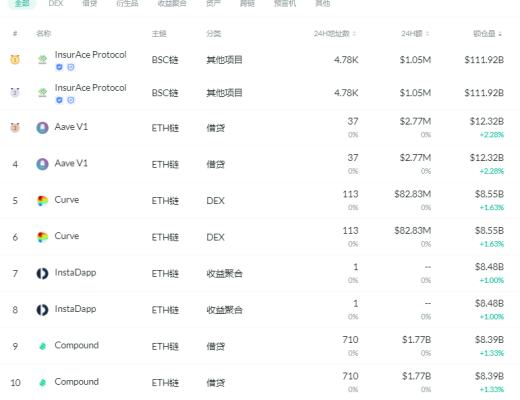Screen dimensions: 520x400
Task: Click DEX category in row 5
Action: (x=215, y=201)
